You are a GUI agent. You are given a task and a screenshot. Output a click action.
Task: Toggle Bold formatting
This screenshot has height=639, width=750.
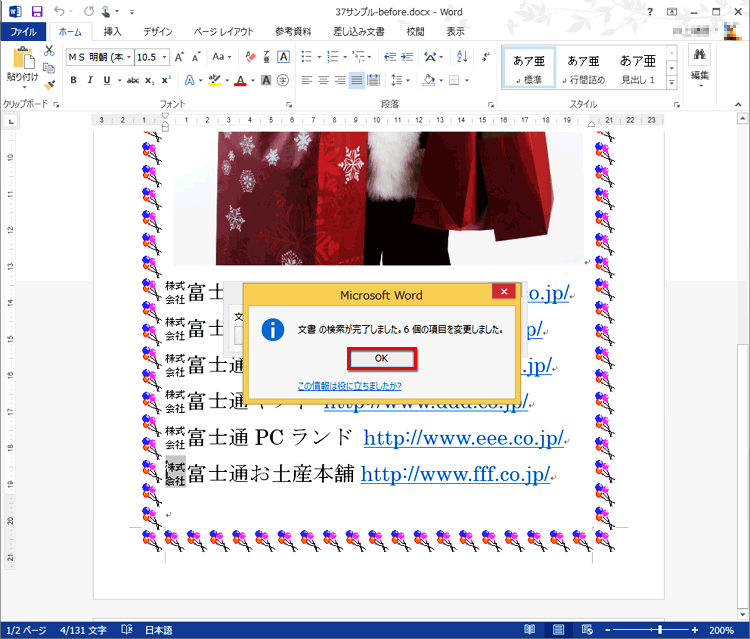73,80
